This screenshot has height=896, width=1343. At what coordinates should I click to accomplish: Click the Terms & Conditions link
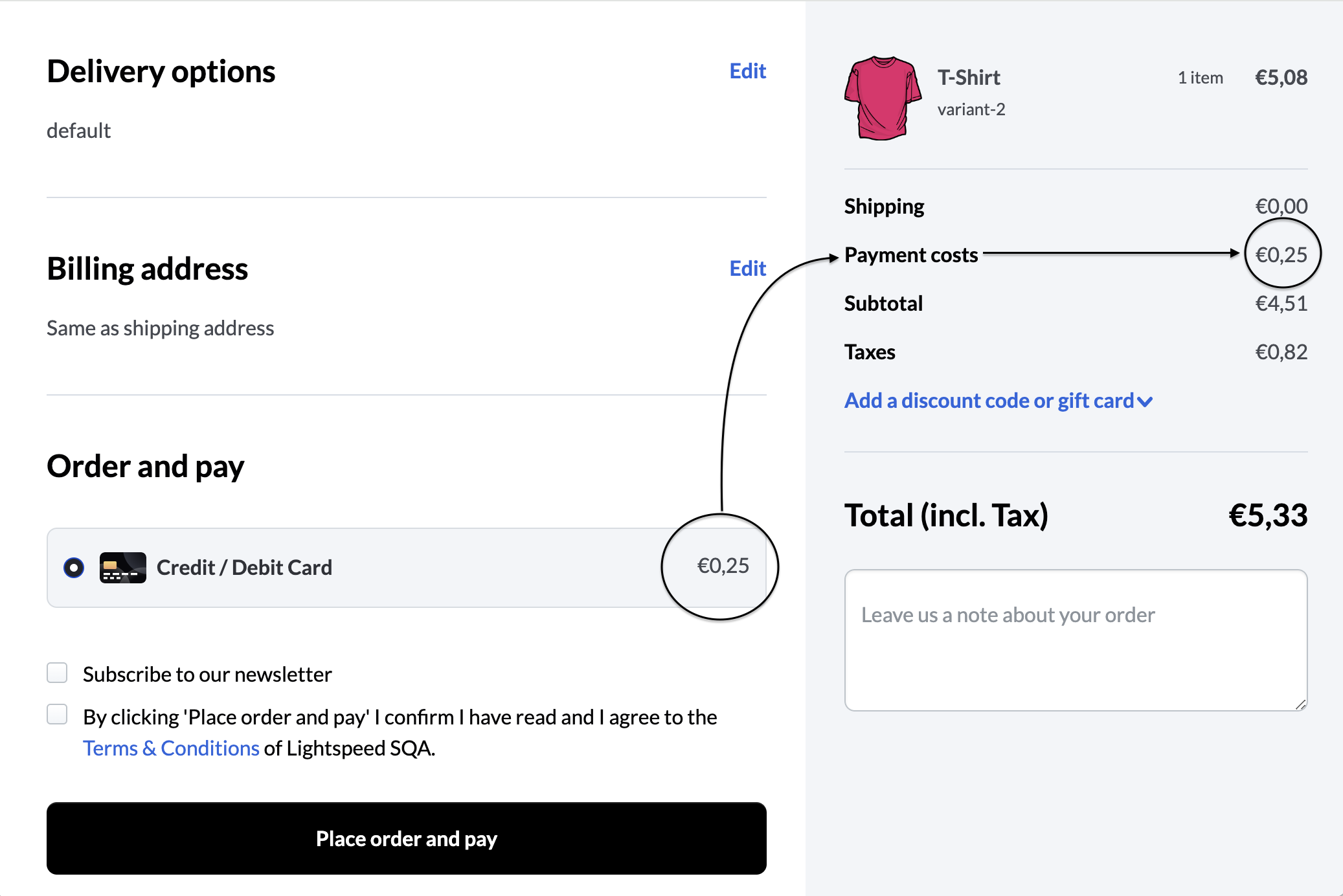(171, 748)
